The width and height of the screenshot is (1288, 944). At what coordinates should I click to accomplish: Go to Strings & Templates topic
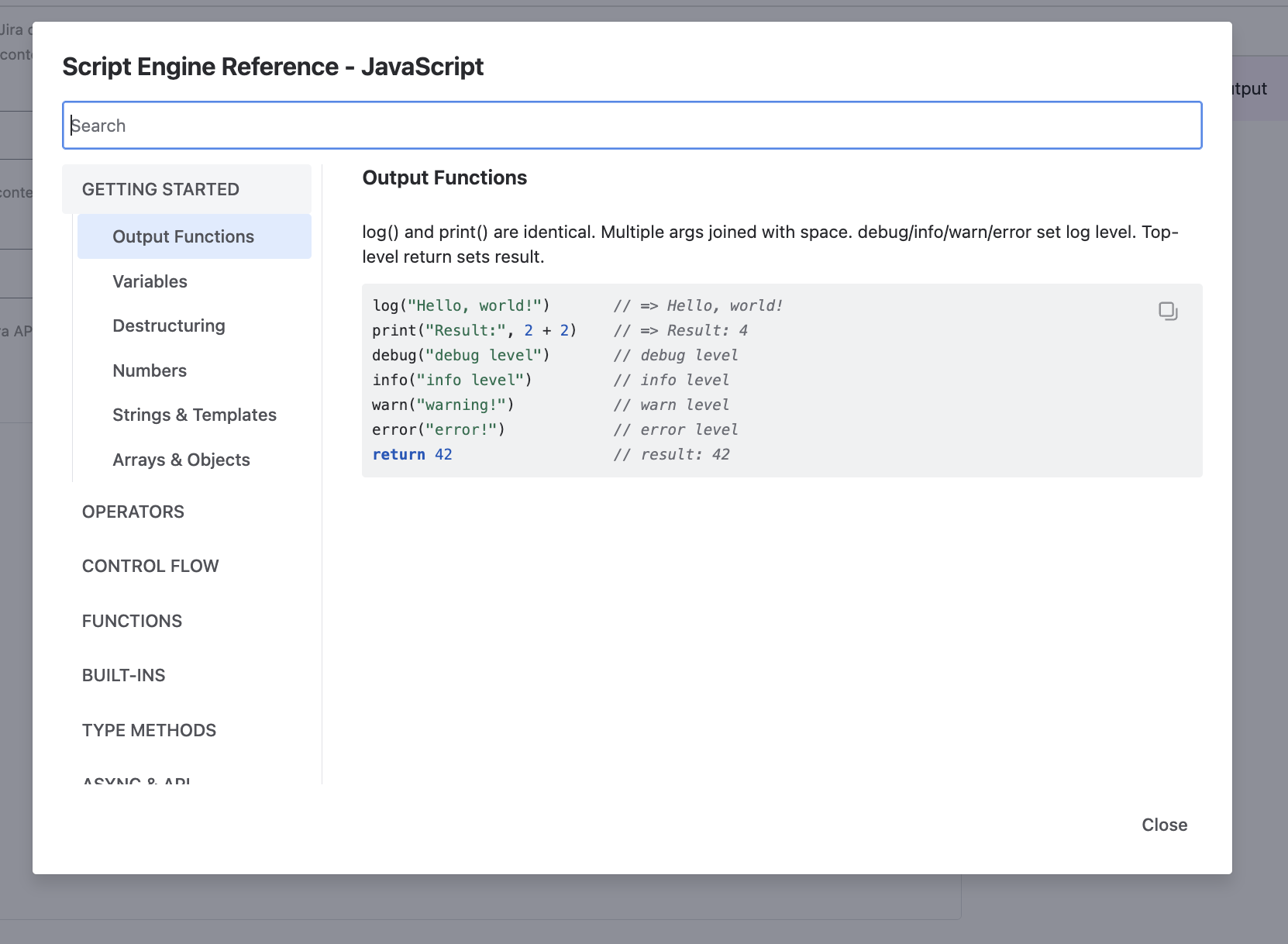point(195,415)
